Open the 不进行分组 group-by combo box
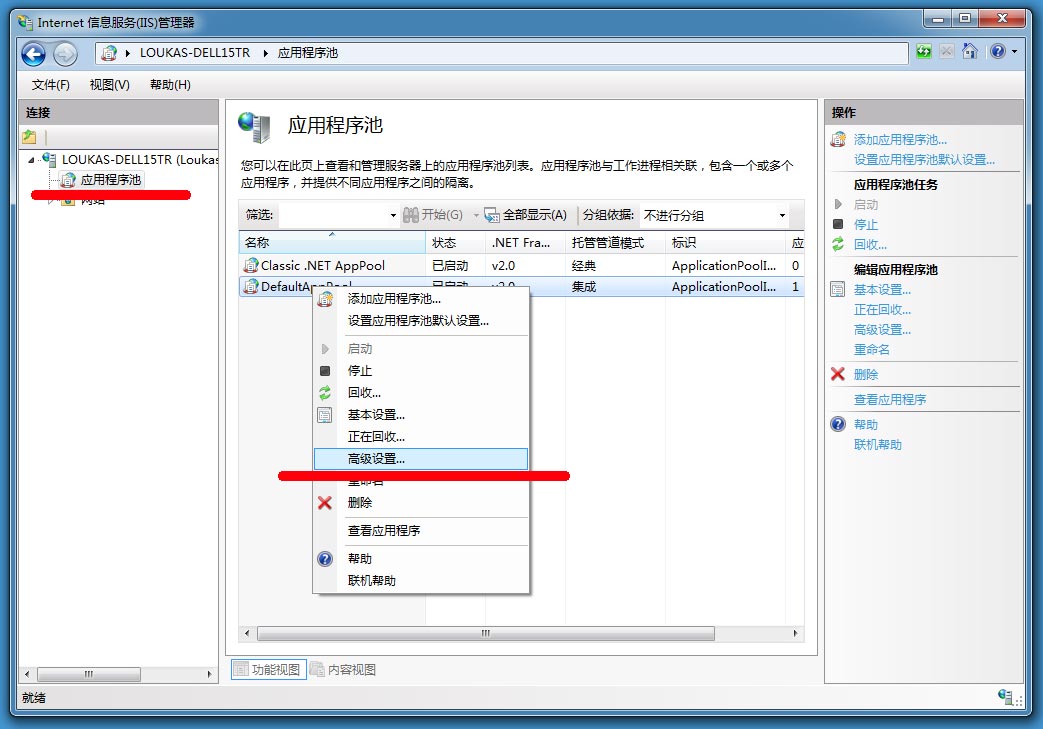The height and width of the screenshot is (729, 1043). (715, 216)
